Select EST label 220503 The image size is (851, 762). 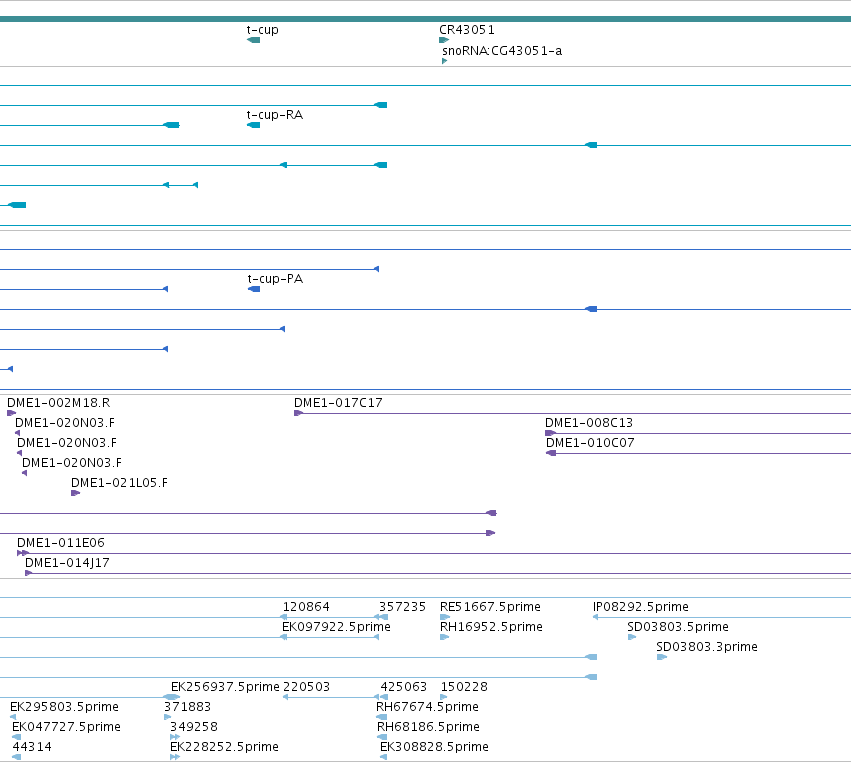(307, 687)
